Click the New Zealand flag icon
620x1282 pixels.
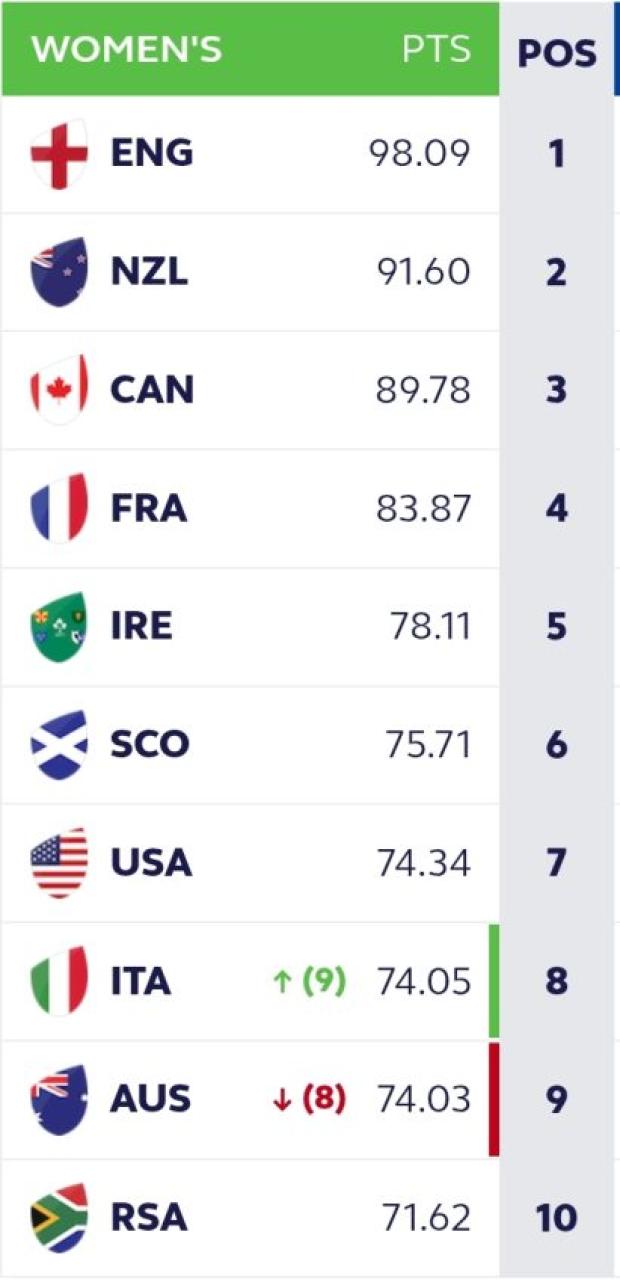point(59,272)
